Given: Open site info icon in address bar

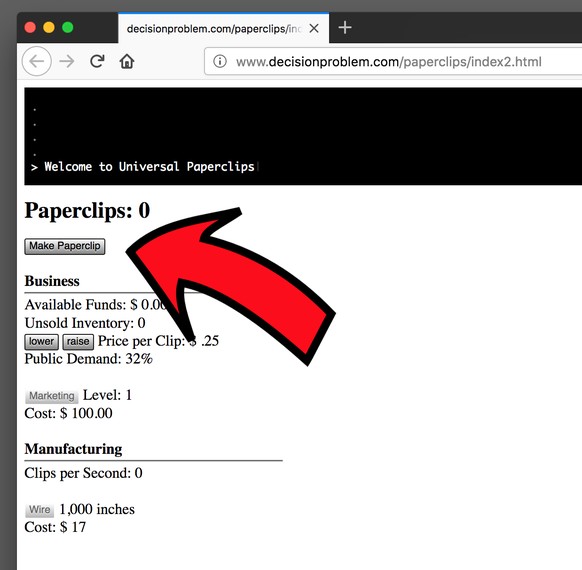Looking at the screenshot, I should pyautogui.click(x=220, y=61).
